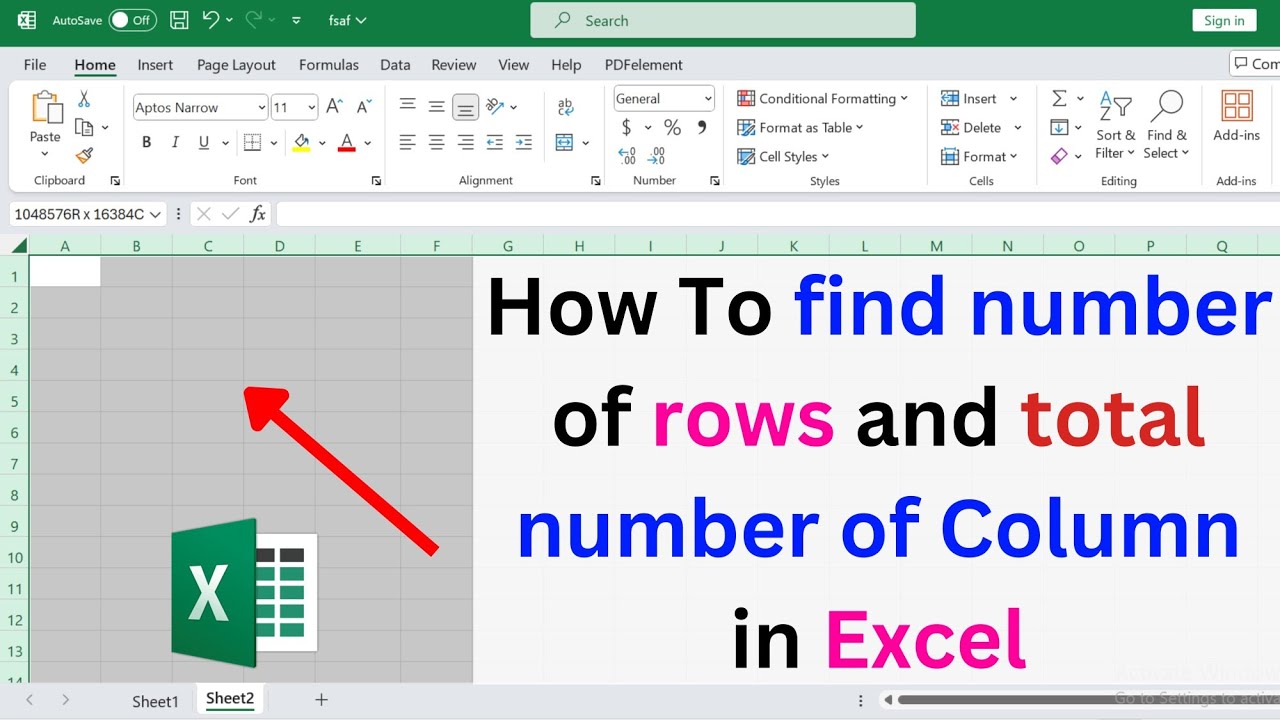Click the Copy icon
Image resolution: width=1280 pixels, height=720 pixels.
[84, 127]
